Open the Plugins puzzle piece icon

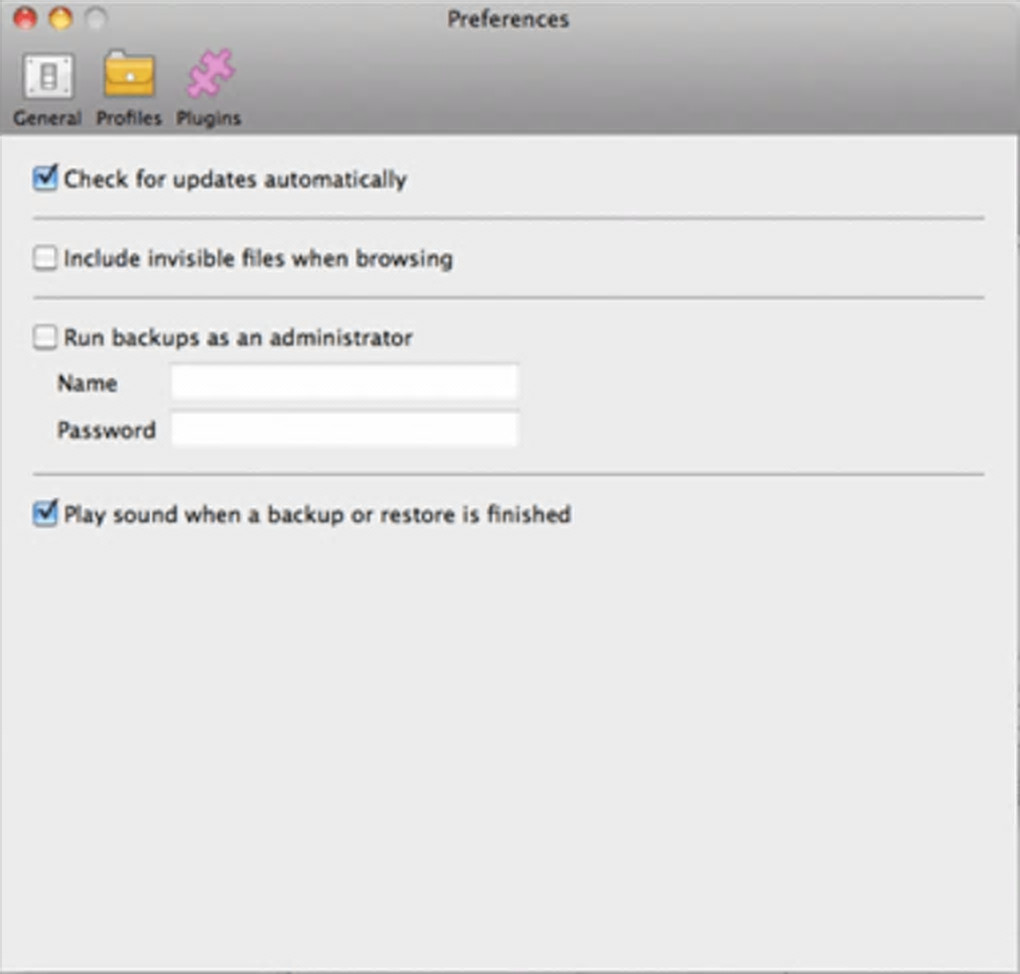click(x=210, y=74)
